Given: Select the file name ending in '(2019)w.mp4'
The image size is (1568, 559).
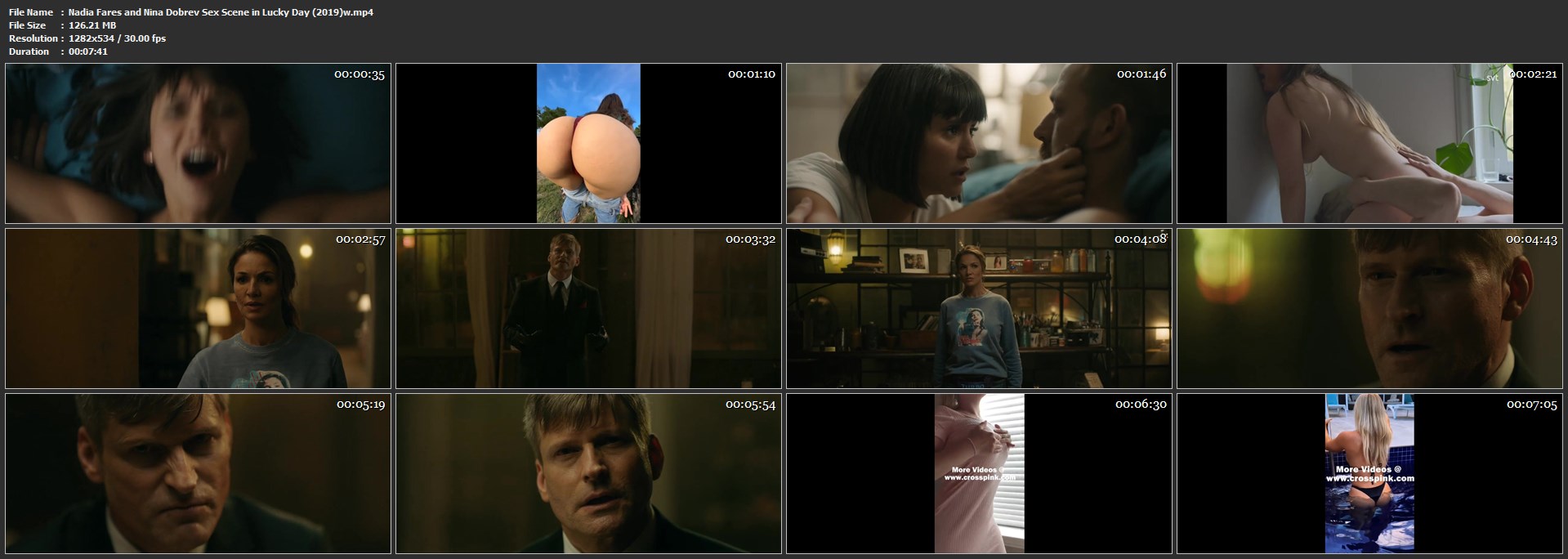Looking at the screenshot, I should (x=221, y=12).
